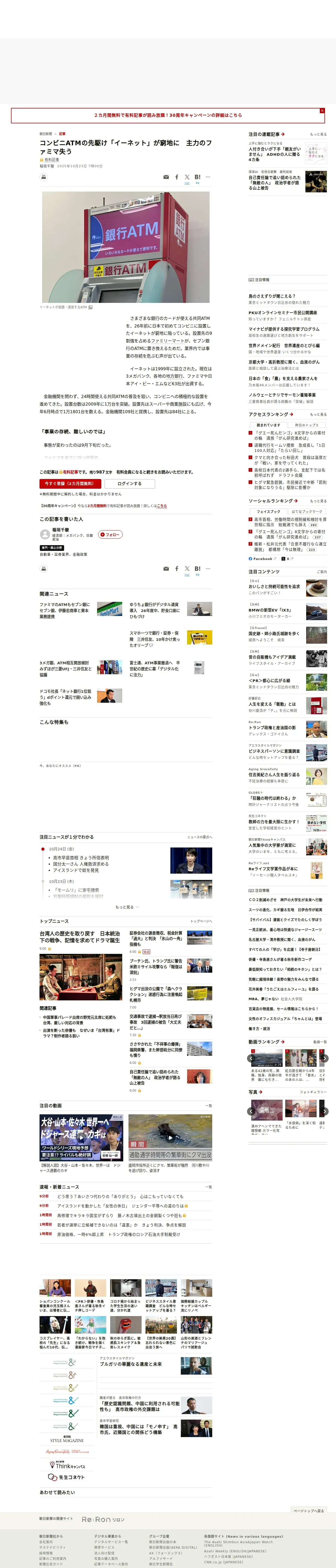Close the 30周年キャンペーン banner

pyautogui.click(x=322, y=111)
